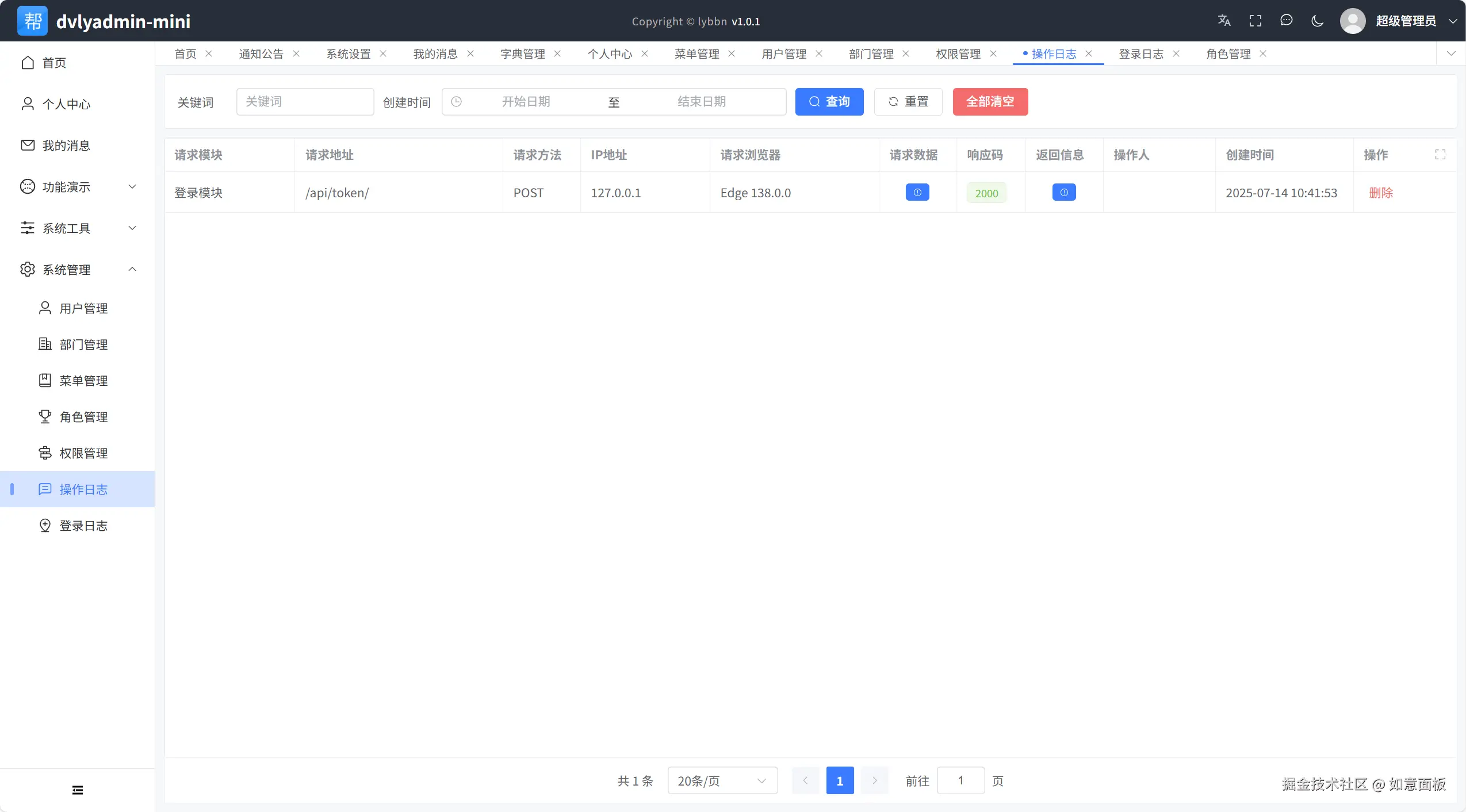This screenshot has height=812, width=1466.
Task: Toggle dark mode with moon icon
Action: (x=1317, y=21)
